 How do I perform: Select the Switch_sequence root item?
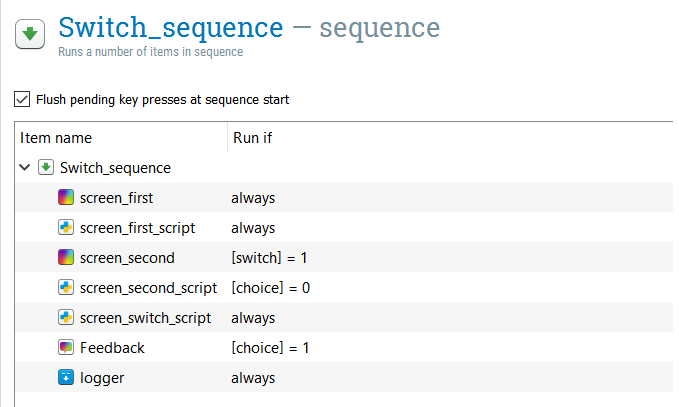coord(115,168)
